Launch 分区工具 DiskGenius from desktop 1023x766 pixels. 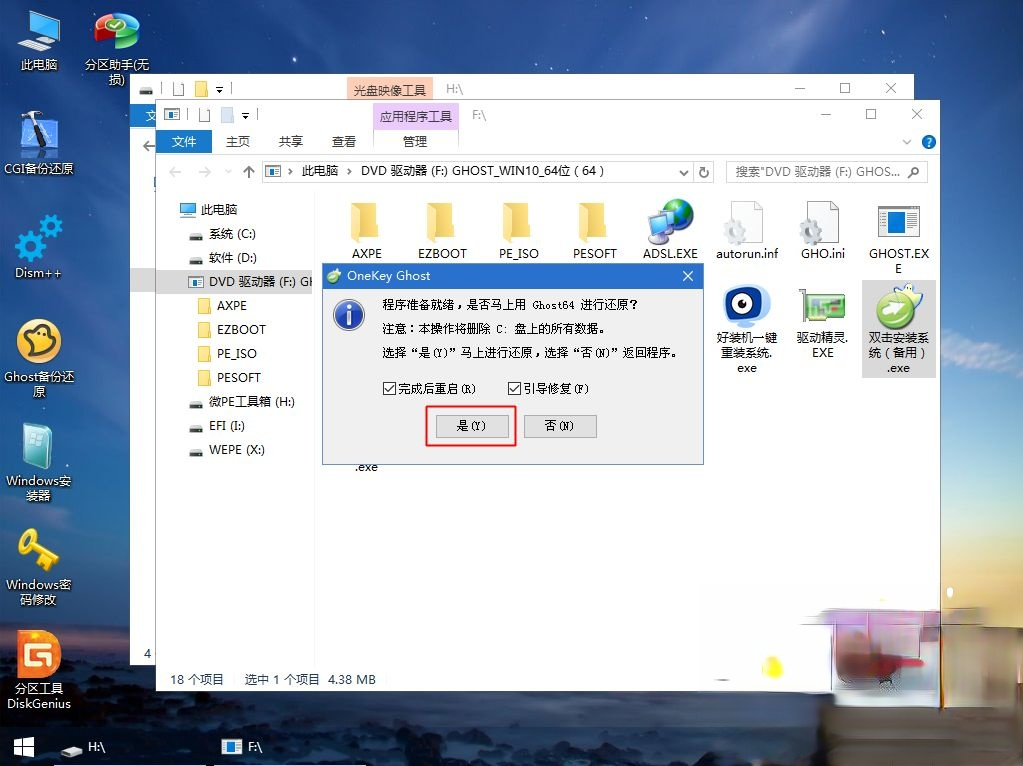click(38, 670)
